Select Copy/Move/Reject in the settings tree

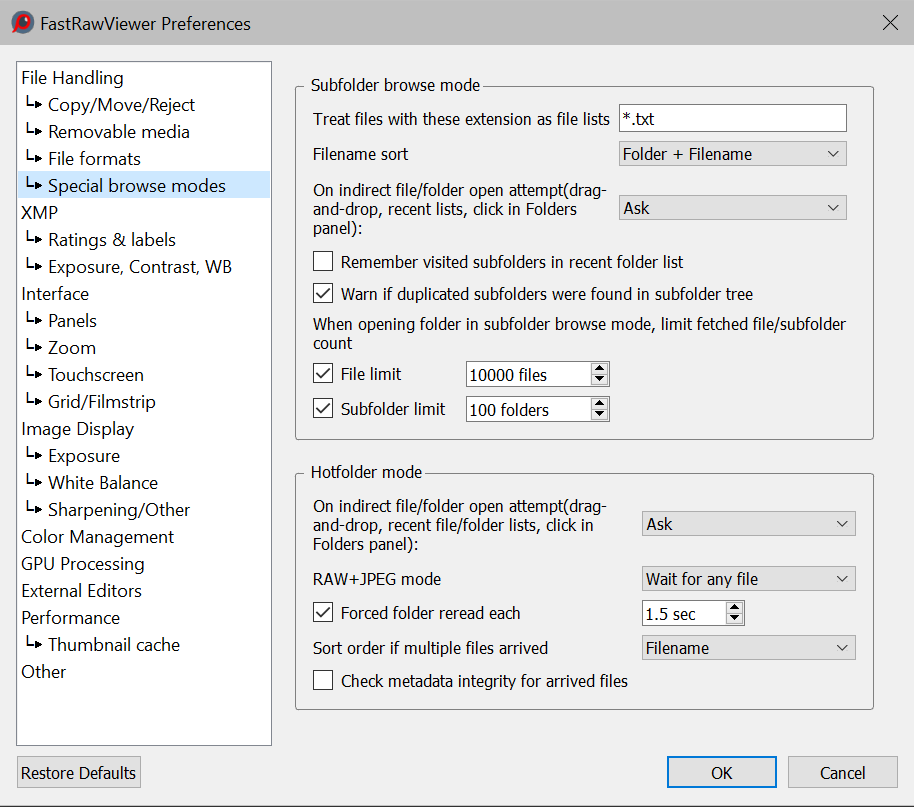121,105
